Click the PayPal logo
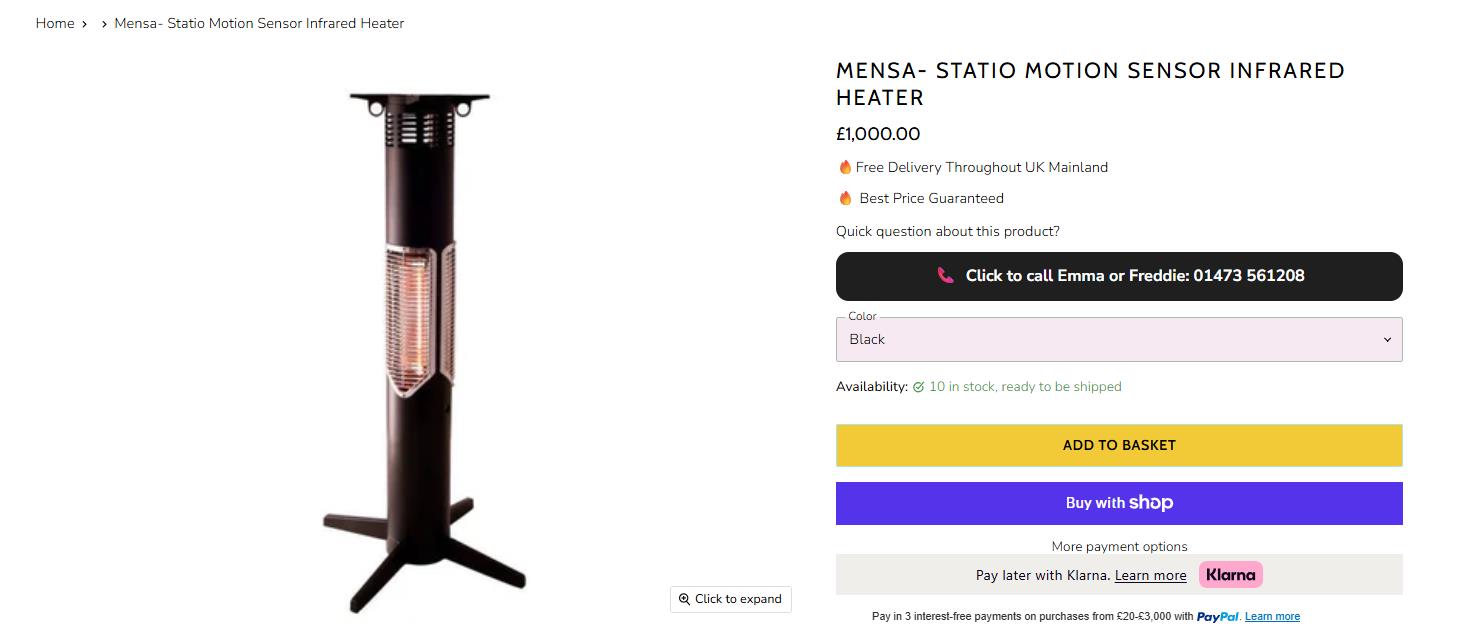The image size is (1461, 628). coord(1218,616)
